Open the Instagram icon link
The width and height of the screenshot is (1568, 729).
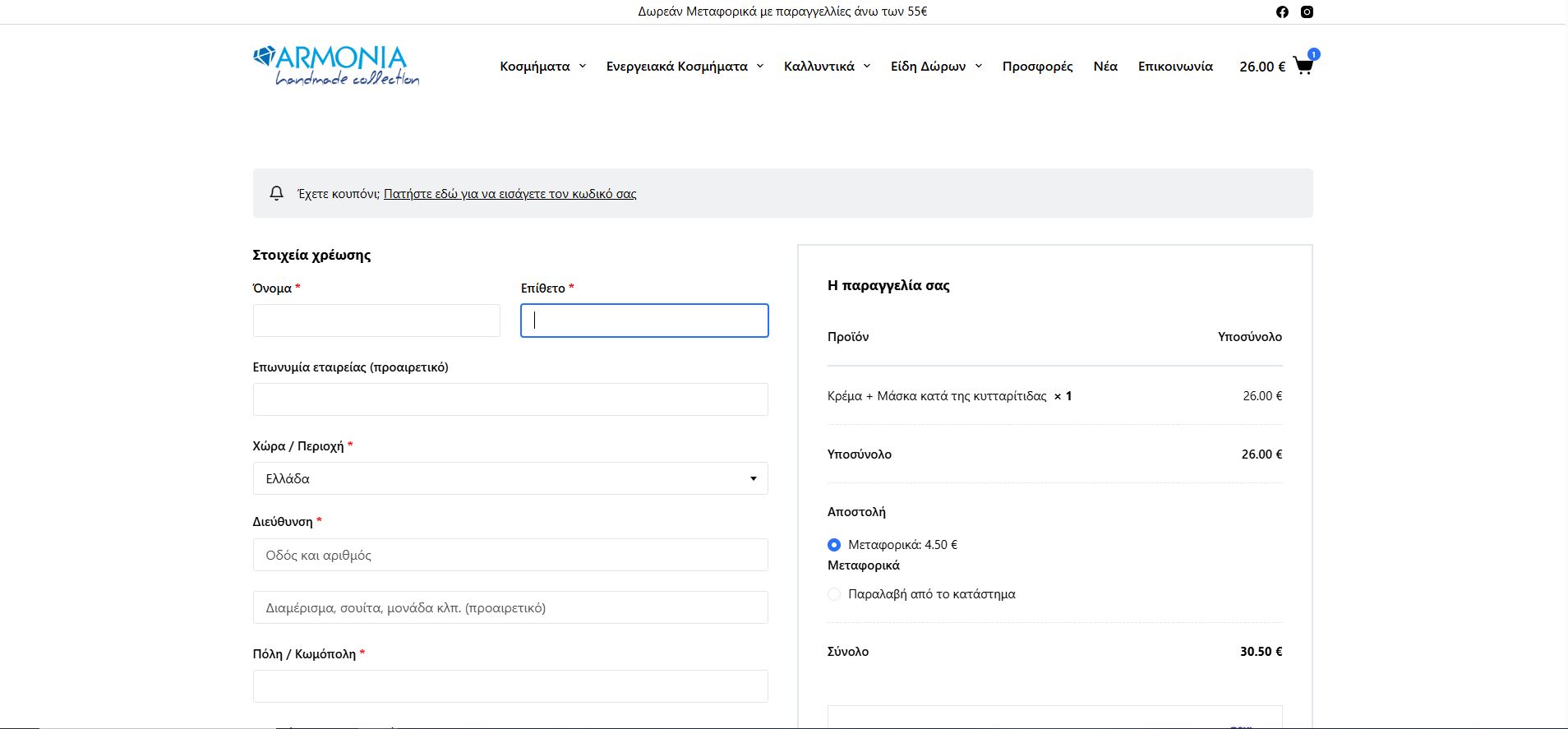pos(1307,12)
